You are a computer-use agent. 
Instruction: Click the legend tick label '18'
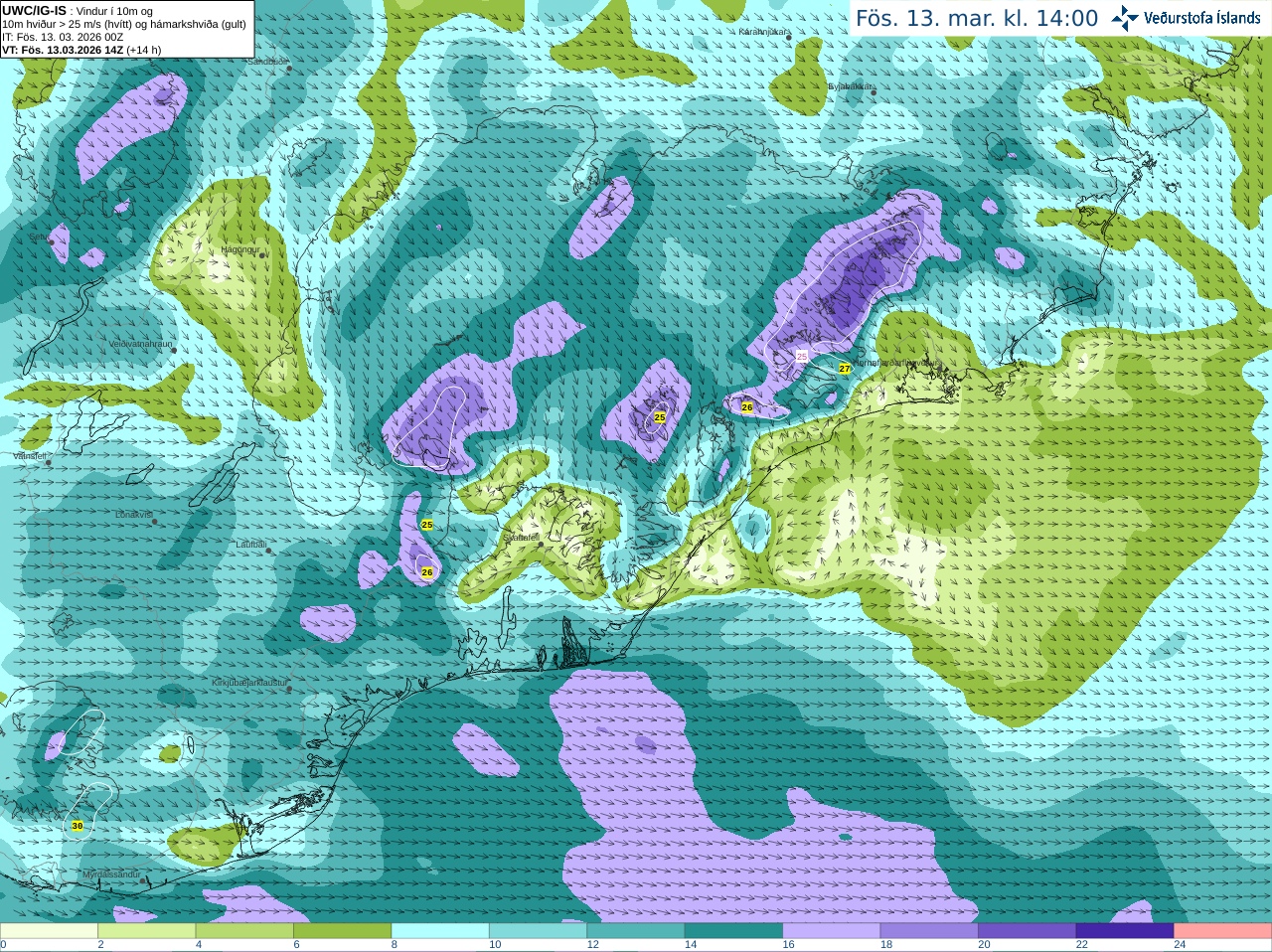click(886, 945)
